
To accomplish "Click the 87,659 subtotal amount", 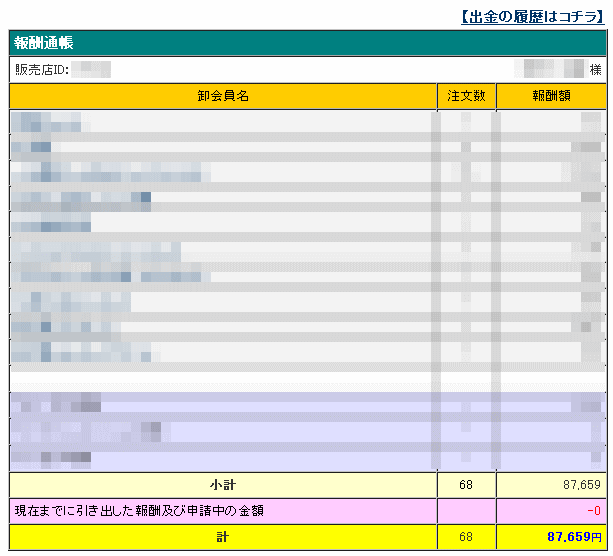I will click(x=582, y=485).
